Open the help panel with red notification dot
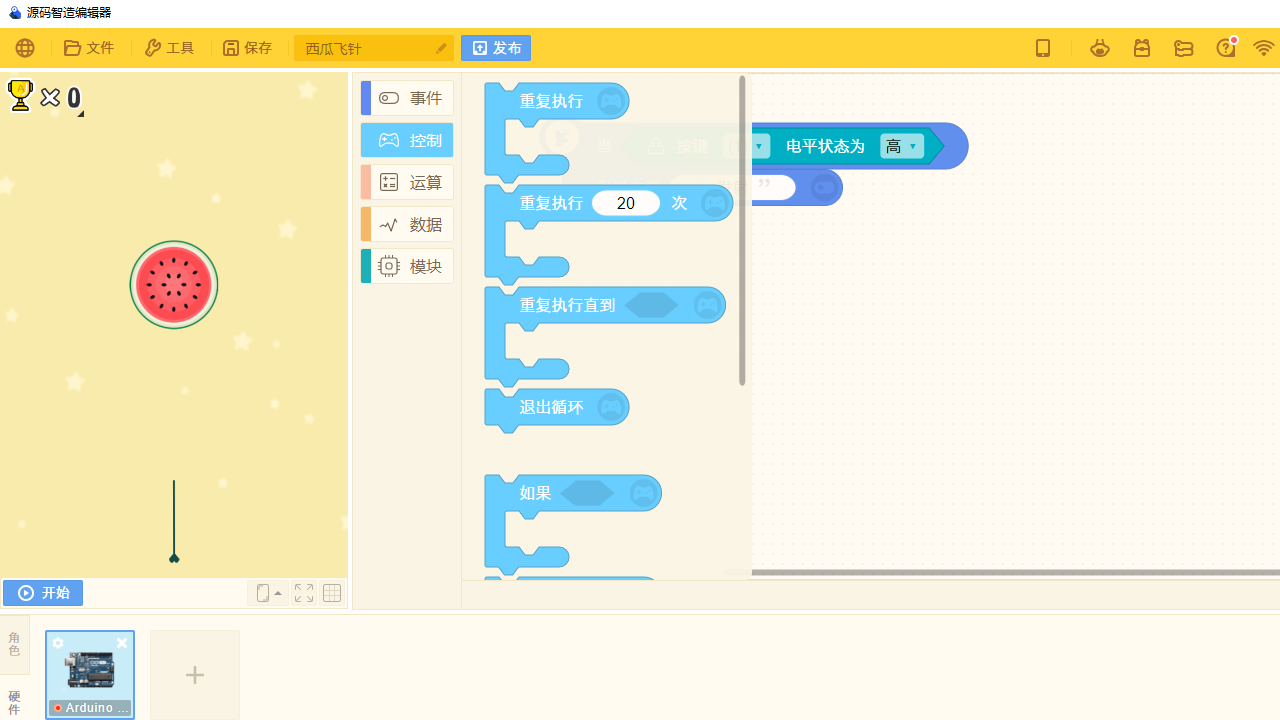Viewport: 1280px width, 720px height. [1226, 47]
